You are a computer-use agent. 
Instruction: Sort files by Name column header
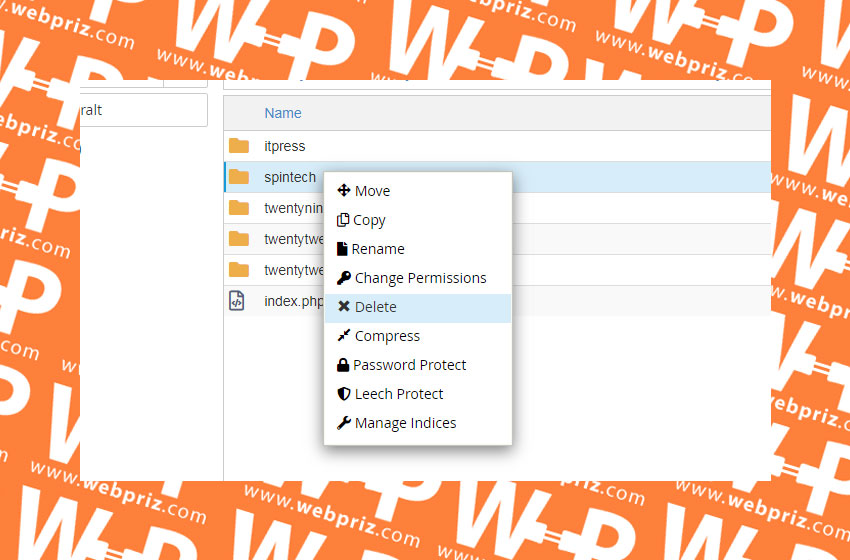pyautogui.click(x=283, y=113)
